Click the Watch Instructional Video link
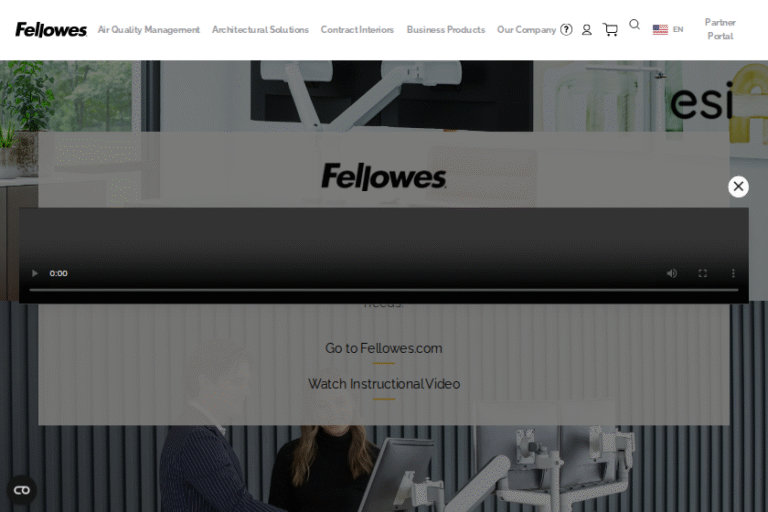Image resolution: width=768 pixels, height=512 pixels. [x=384, y=384]
